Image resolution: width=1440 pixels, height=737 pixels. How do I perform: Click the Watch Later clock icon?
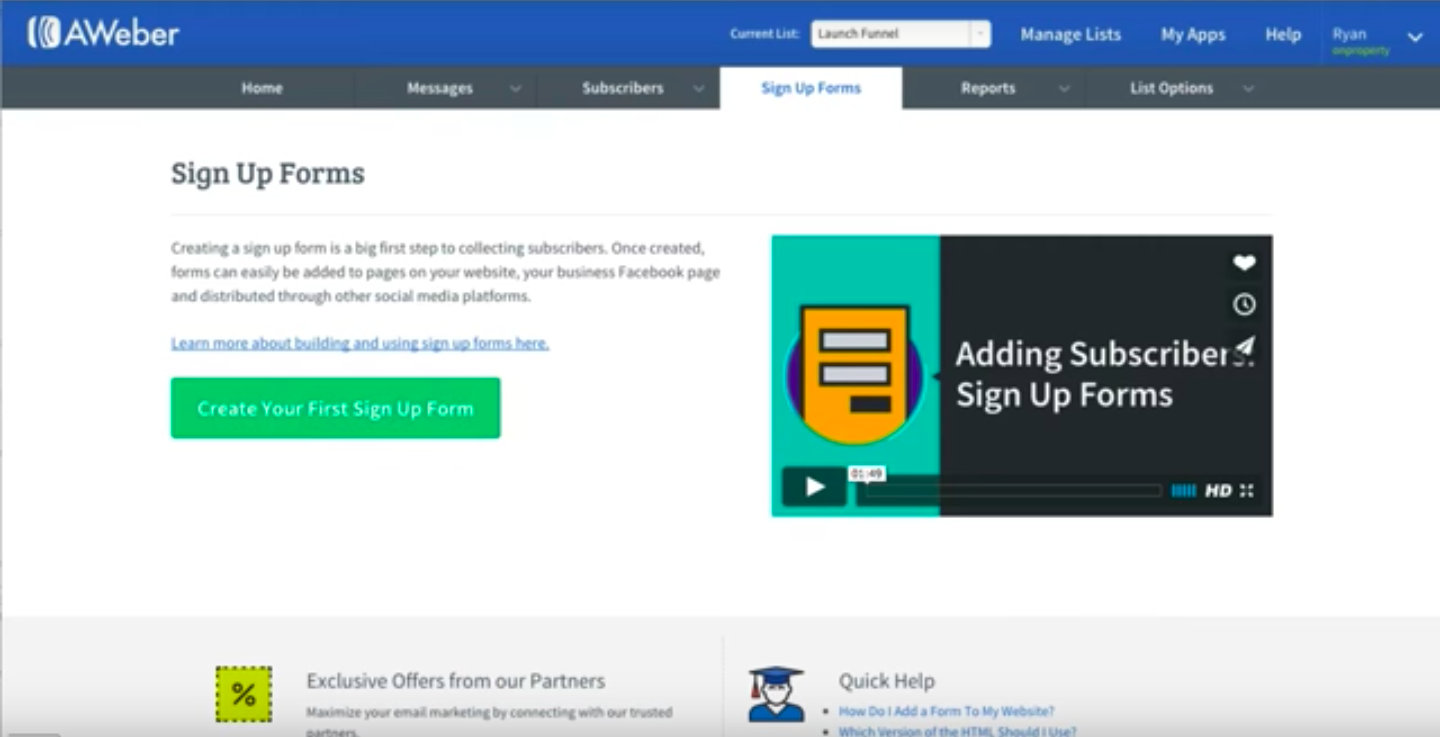tap(1244, 305)
